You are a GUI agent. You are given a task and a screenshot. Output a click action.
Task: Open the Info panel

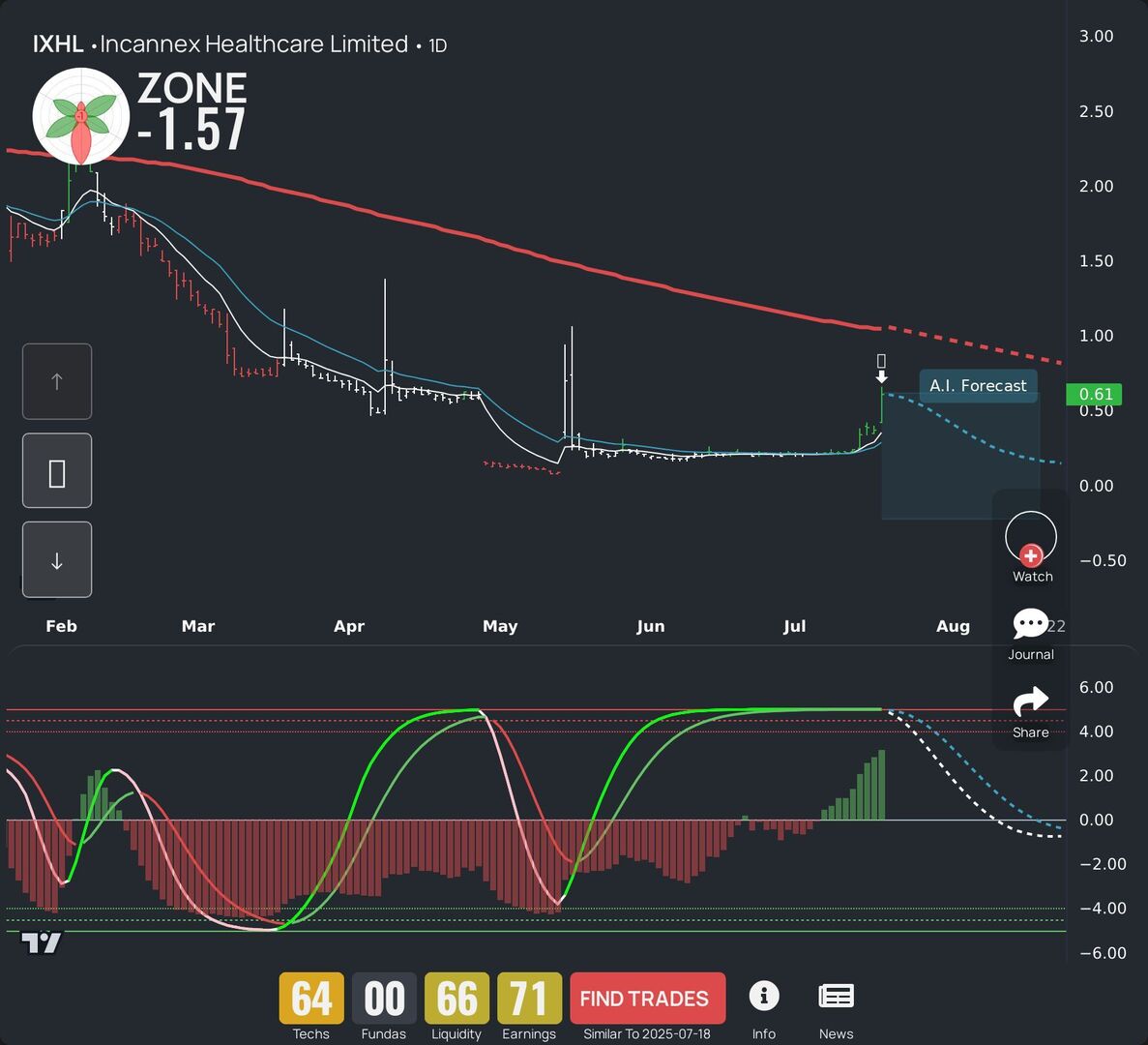[764, 1005]
